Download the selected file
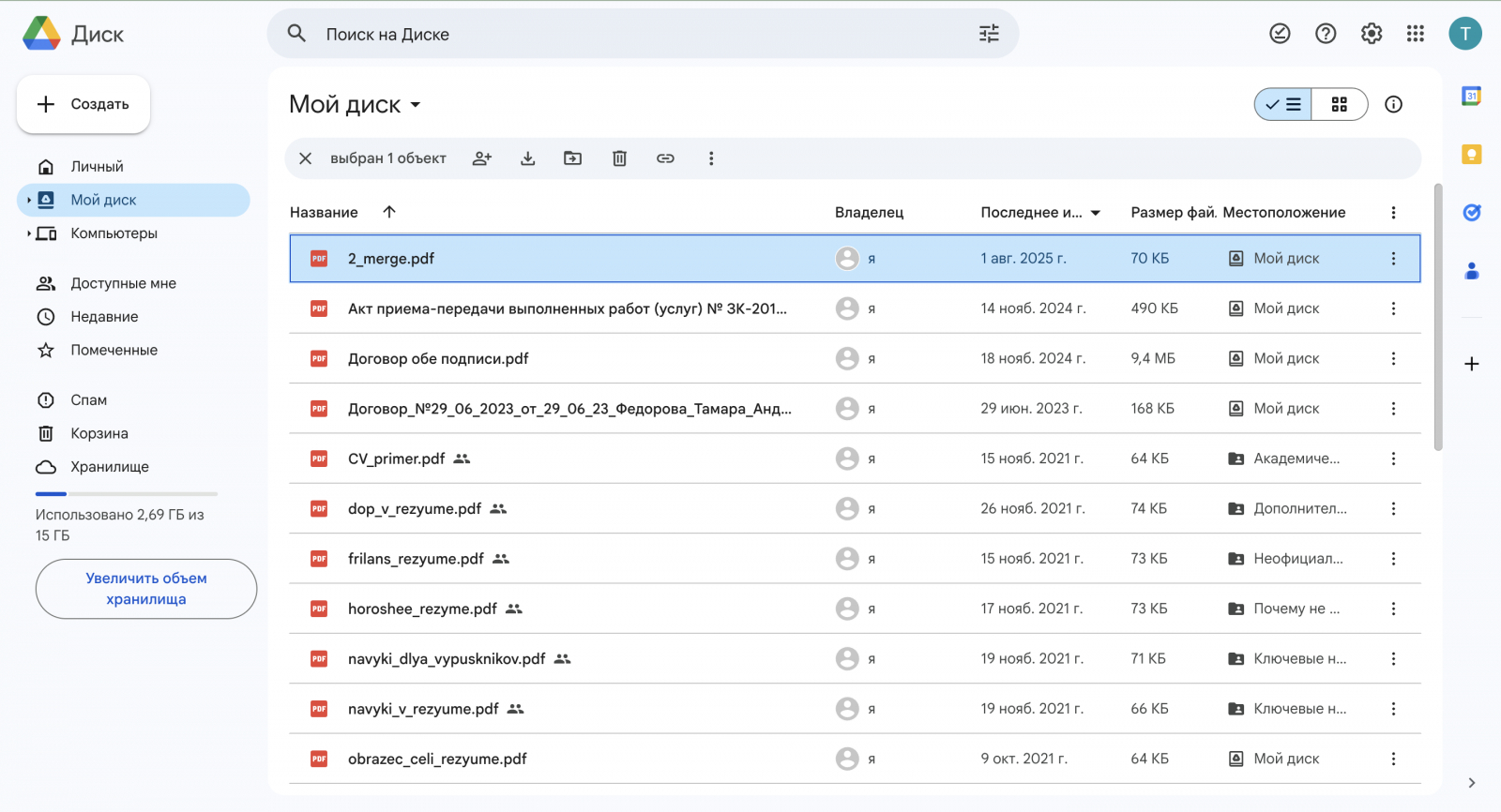Image resolution: width=1501 pixels, height=812 pixels. pyautogui.click(x=528, y=158)
